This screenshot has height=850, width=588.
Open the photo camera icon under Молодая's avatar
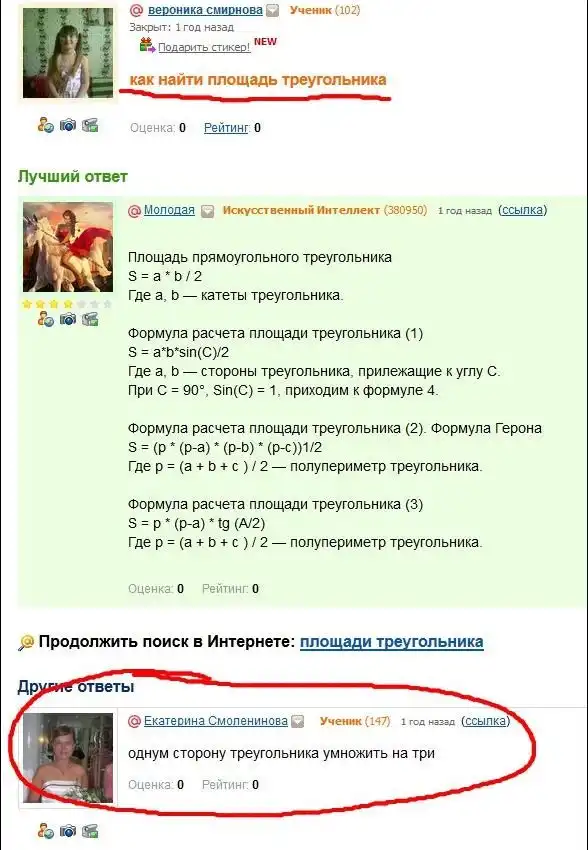coord(68,319)
